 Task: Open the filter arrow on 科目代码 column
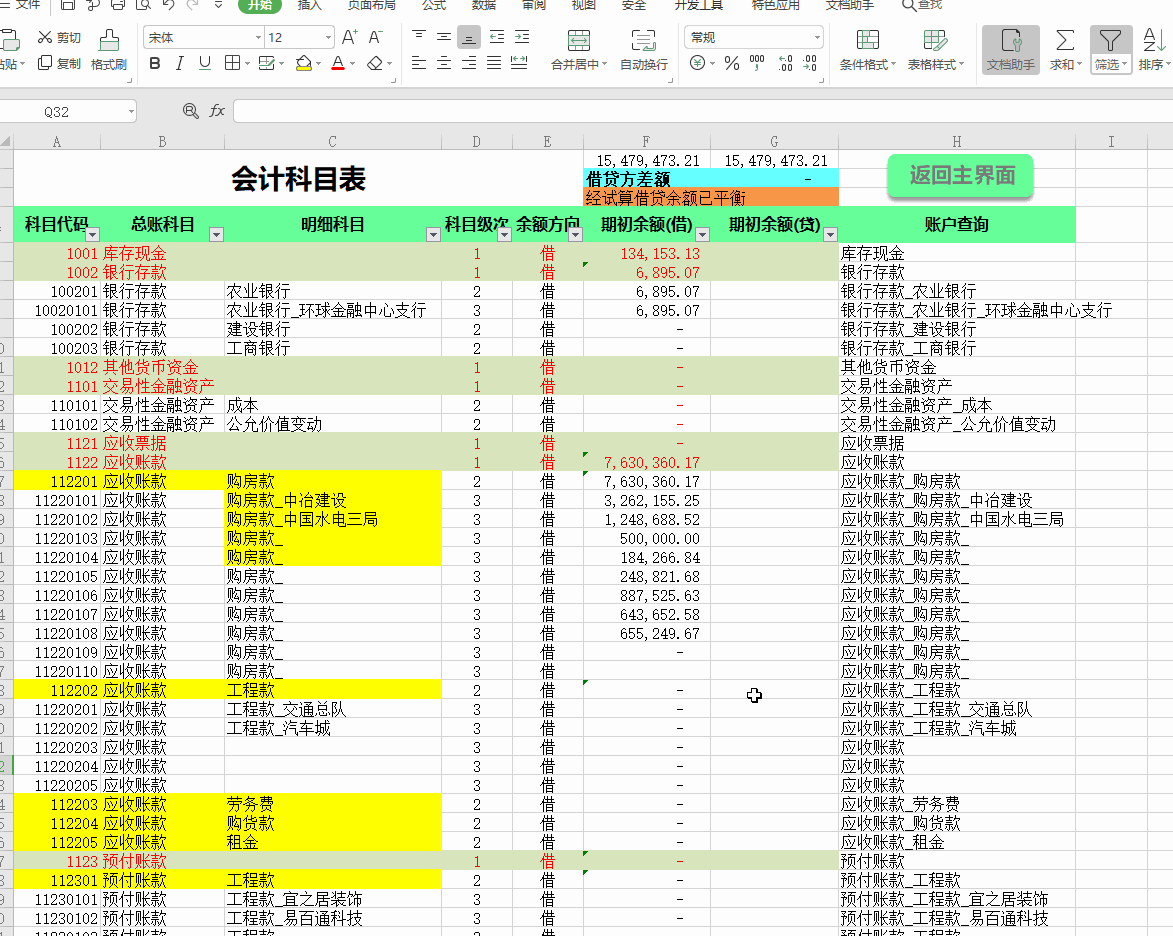tap(92, 233)
